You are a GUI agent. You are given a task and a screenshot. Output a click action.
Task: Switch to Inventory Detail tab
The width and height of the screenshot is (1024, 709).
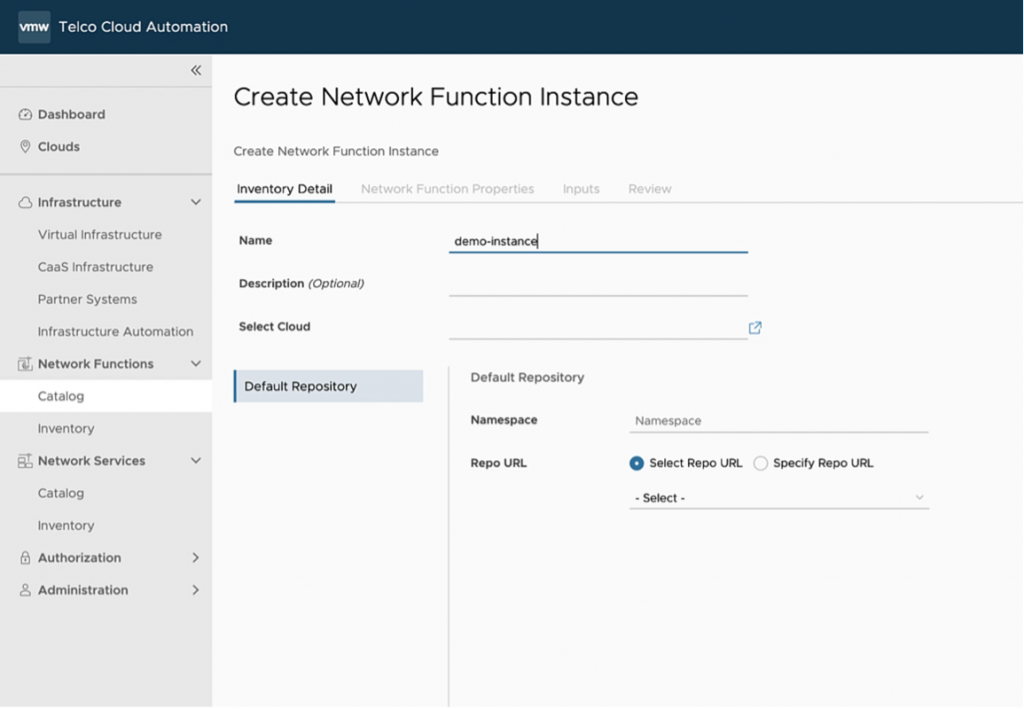(284, 189)
